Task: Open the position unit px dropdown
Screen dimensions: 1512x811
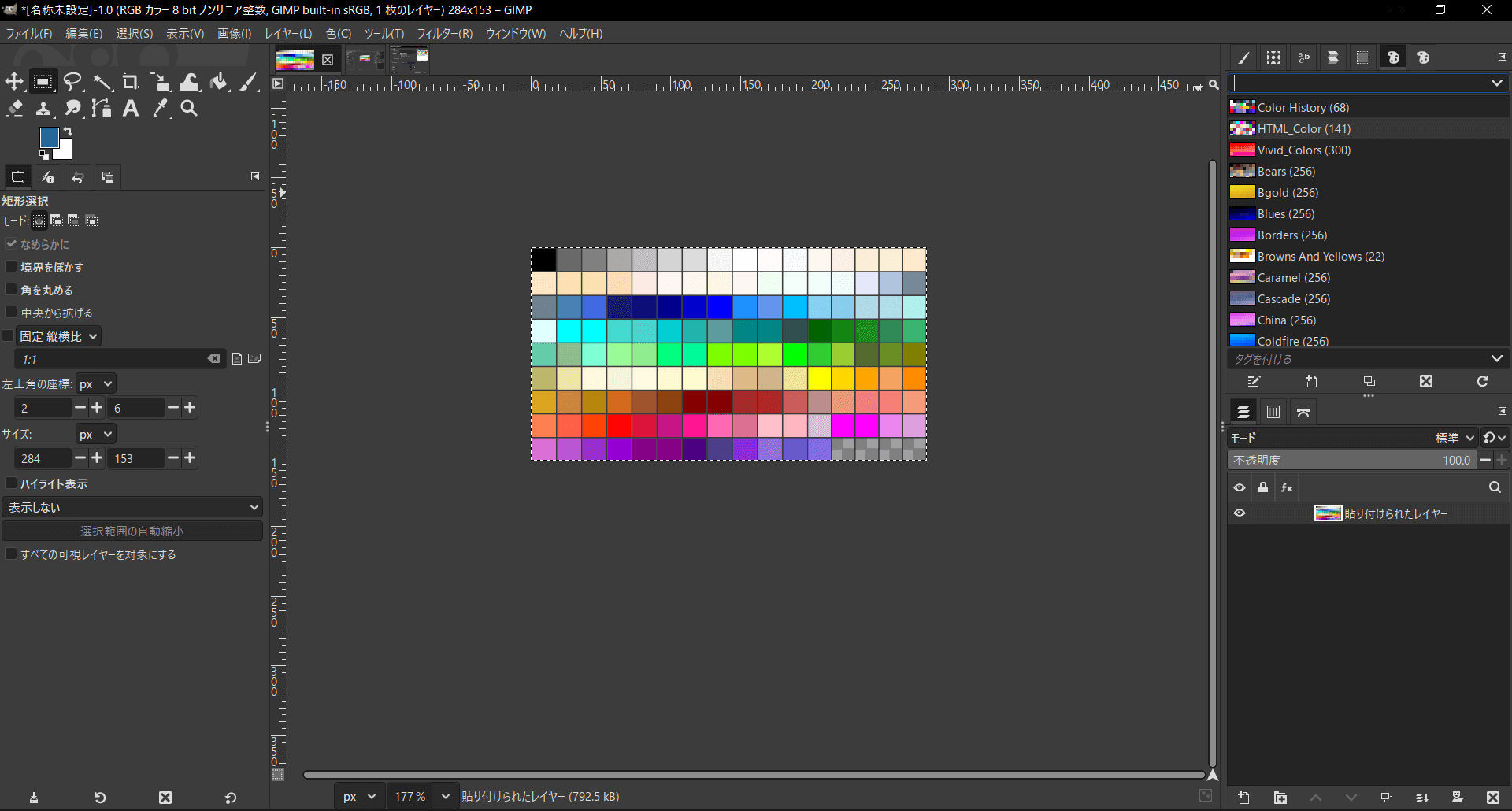Action: coord(96,384)
